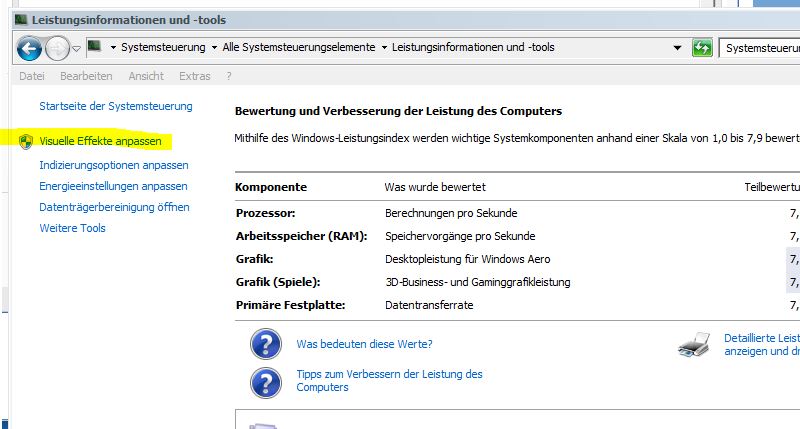
Task: Click help icon beside Tipps zum Verbessern
Action: 266,383
